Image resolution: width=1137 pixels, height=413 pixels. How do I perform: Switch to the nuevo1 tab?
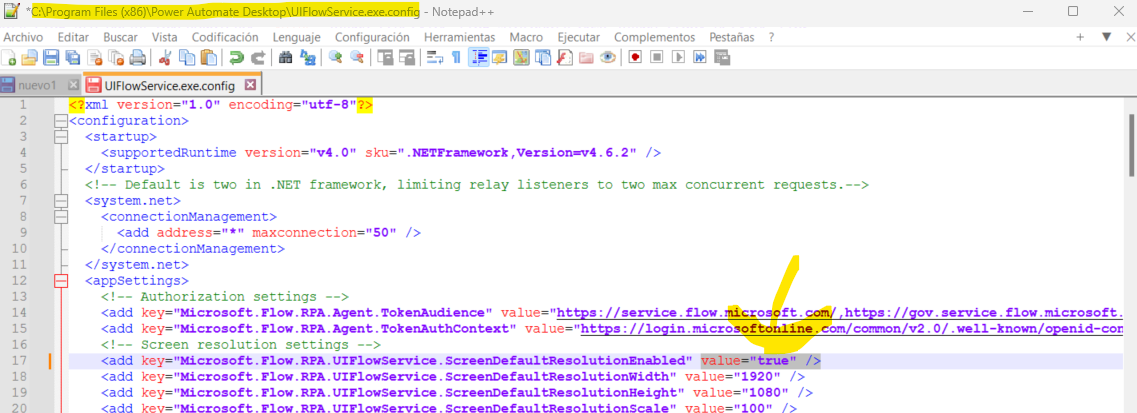point(36,85)
